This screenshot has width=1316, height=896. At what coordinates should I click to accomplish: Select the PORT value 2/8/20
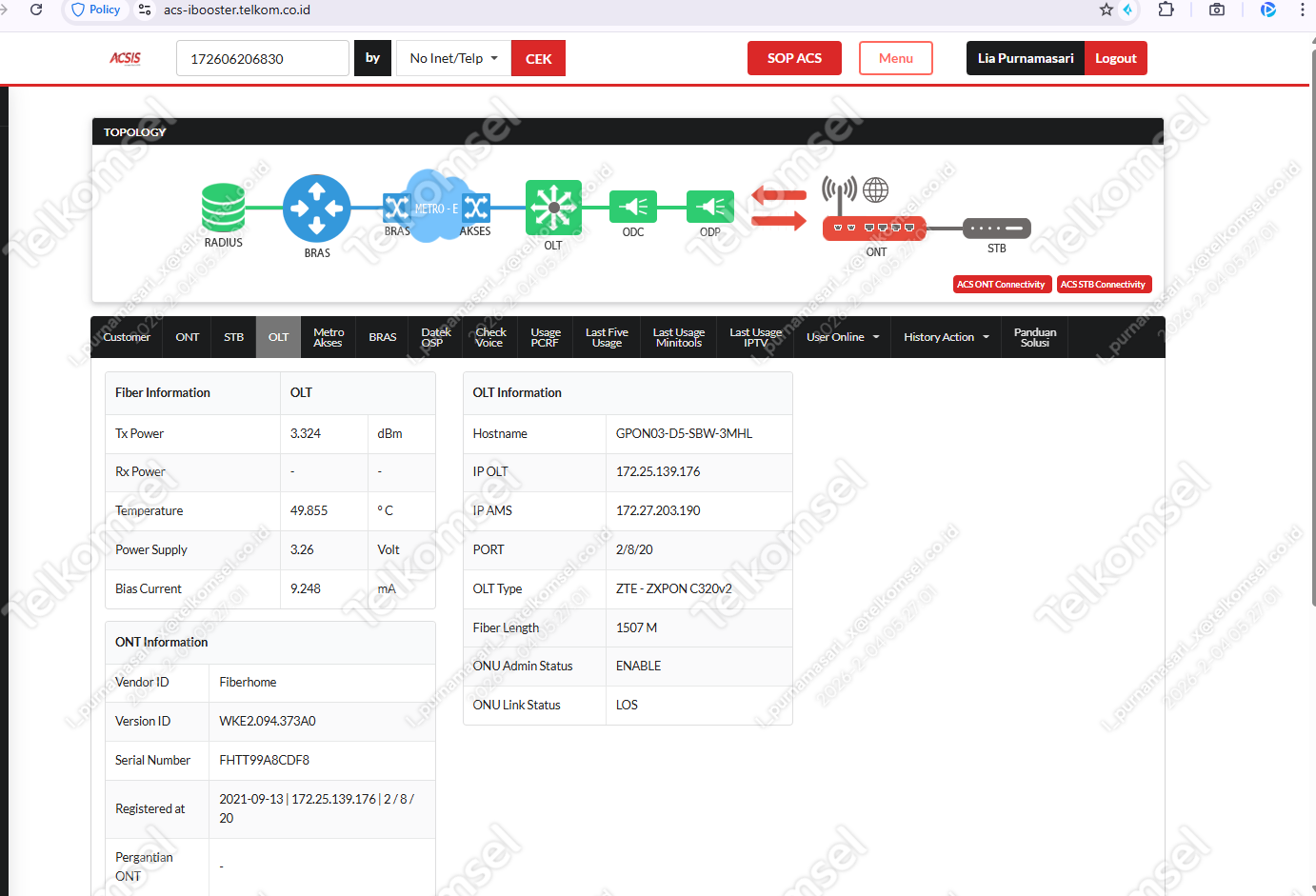tap(634, 549)
